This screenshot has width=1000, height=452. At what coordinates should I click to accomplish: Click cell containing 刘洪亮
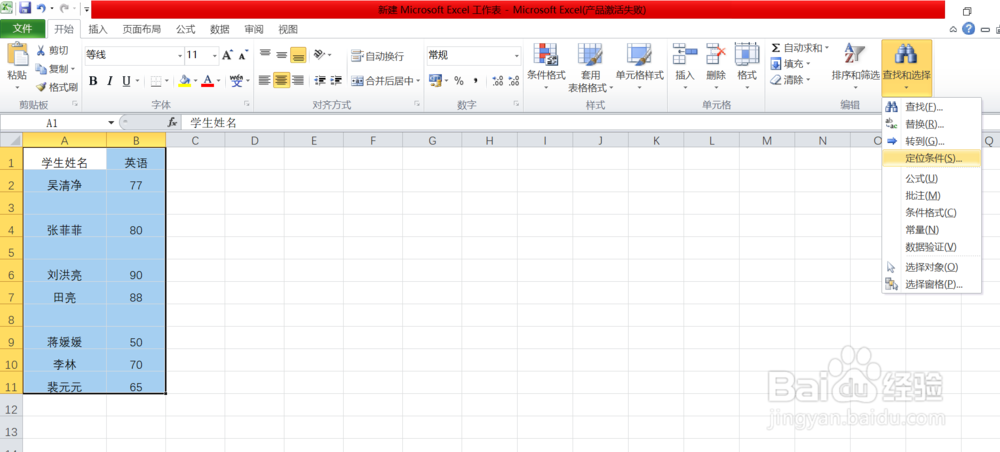[x=65, y=275]
